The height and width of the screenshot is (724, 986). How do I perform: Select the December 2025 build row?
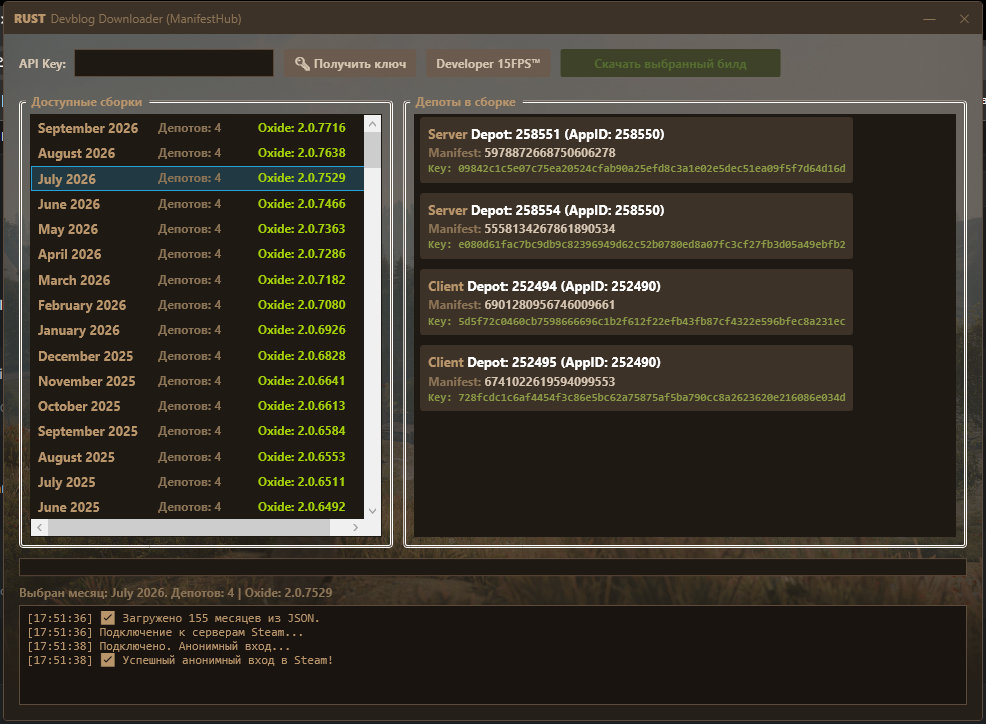197,356
